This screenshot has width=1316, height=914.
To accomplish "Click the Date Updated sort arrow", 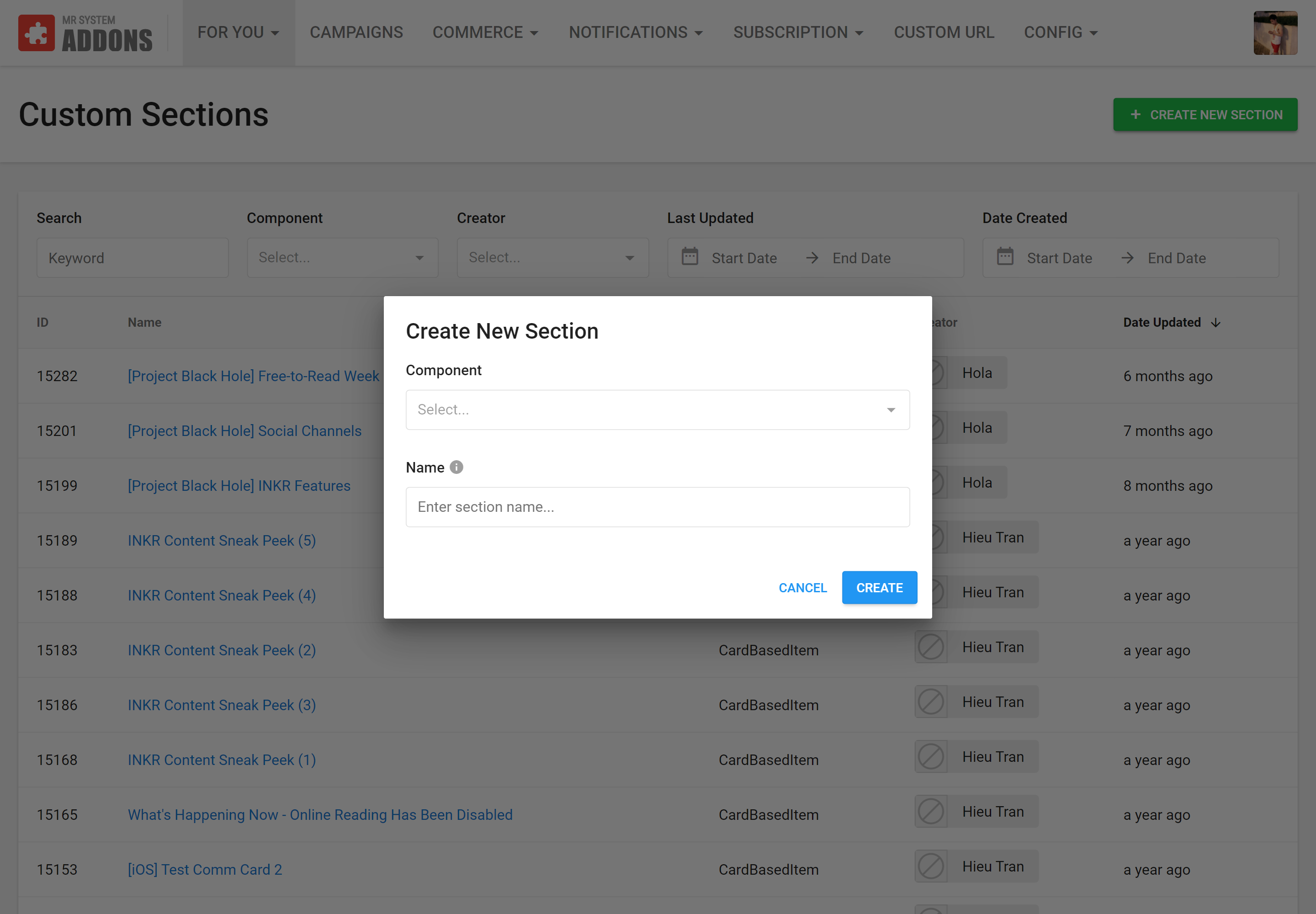I will (x=1216, y=323).
